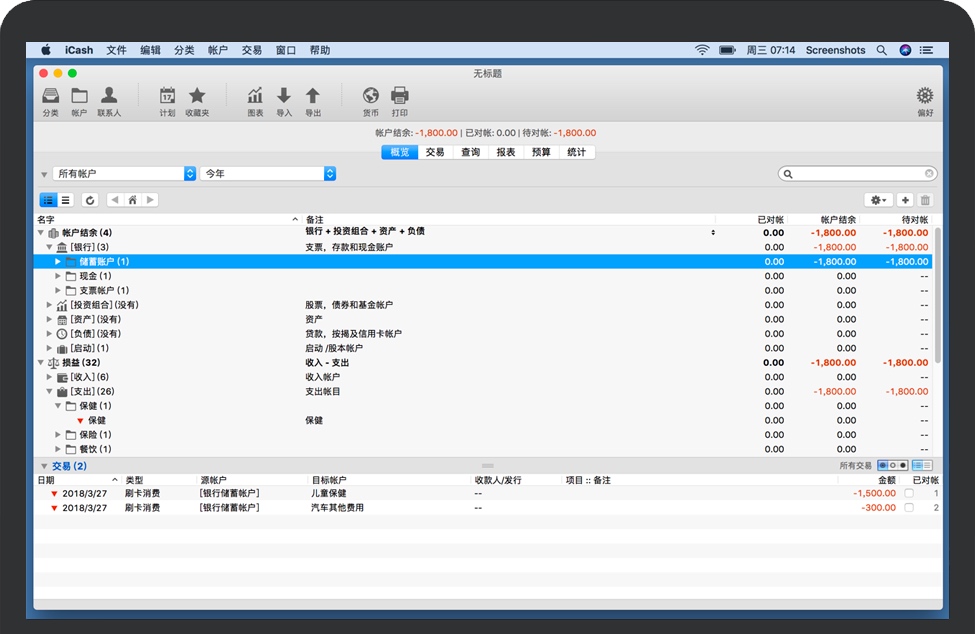The image size is (975, 634).
Task: Expand the [收入] (6) tree node
Action: [x=50, y=377]
